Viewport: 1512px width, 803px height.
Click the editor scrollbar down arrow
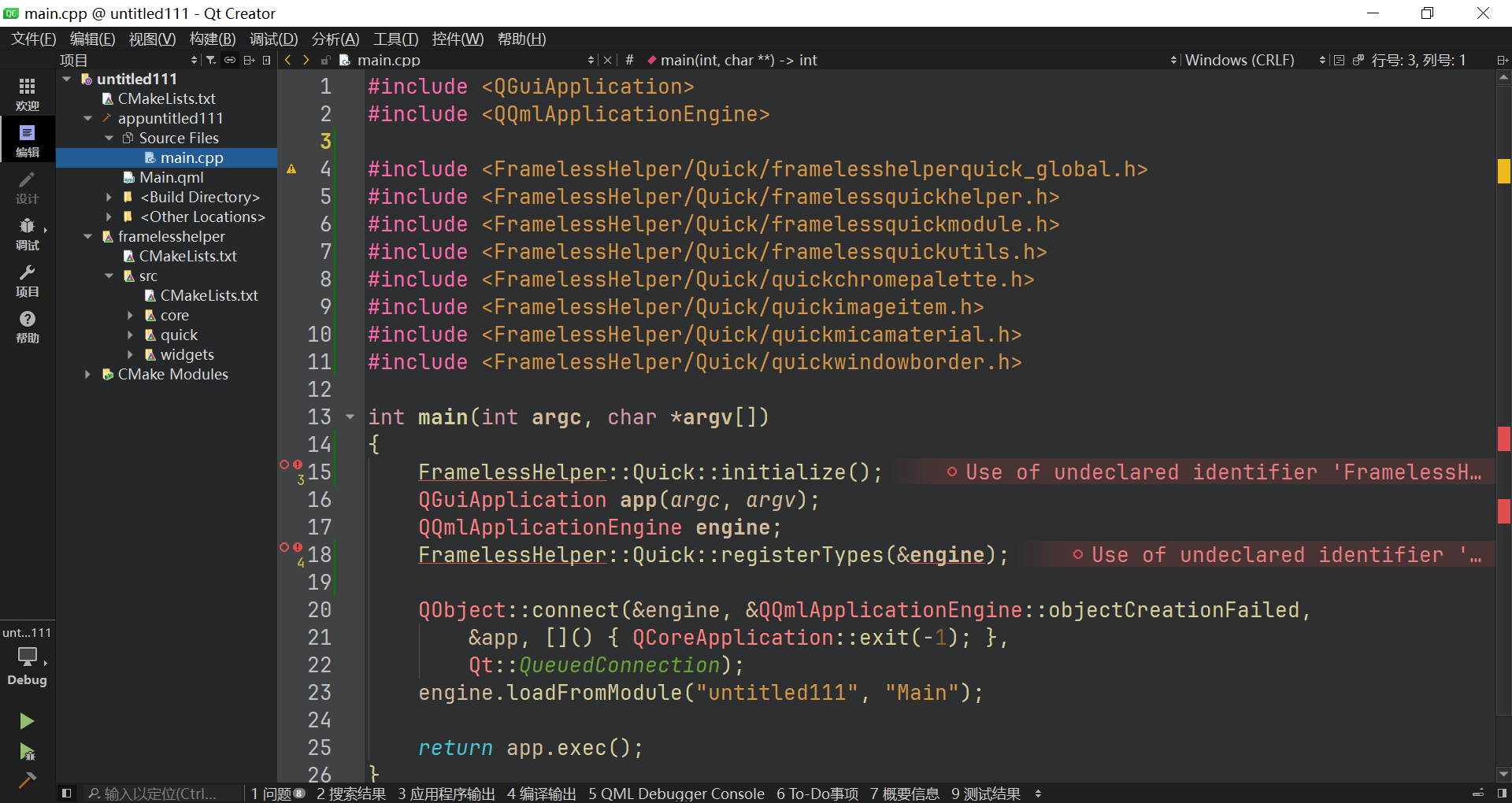point(1504,774)
